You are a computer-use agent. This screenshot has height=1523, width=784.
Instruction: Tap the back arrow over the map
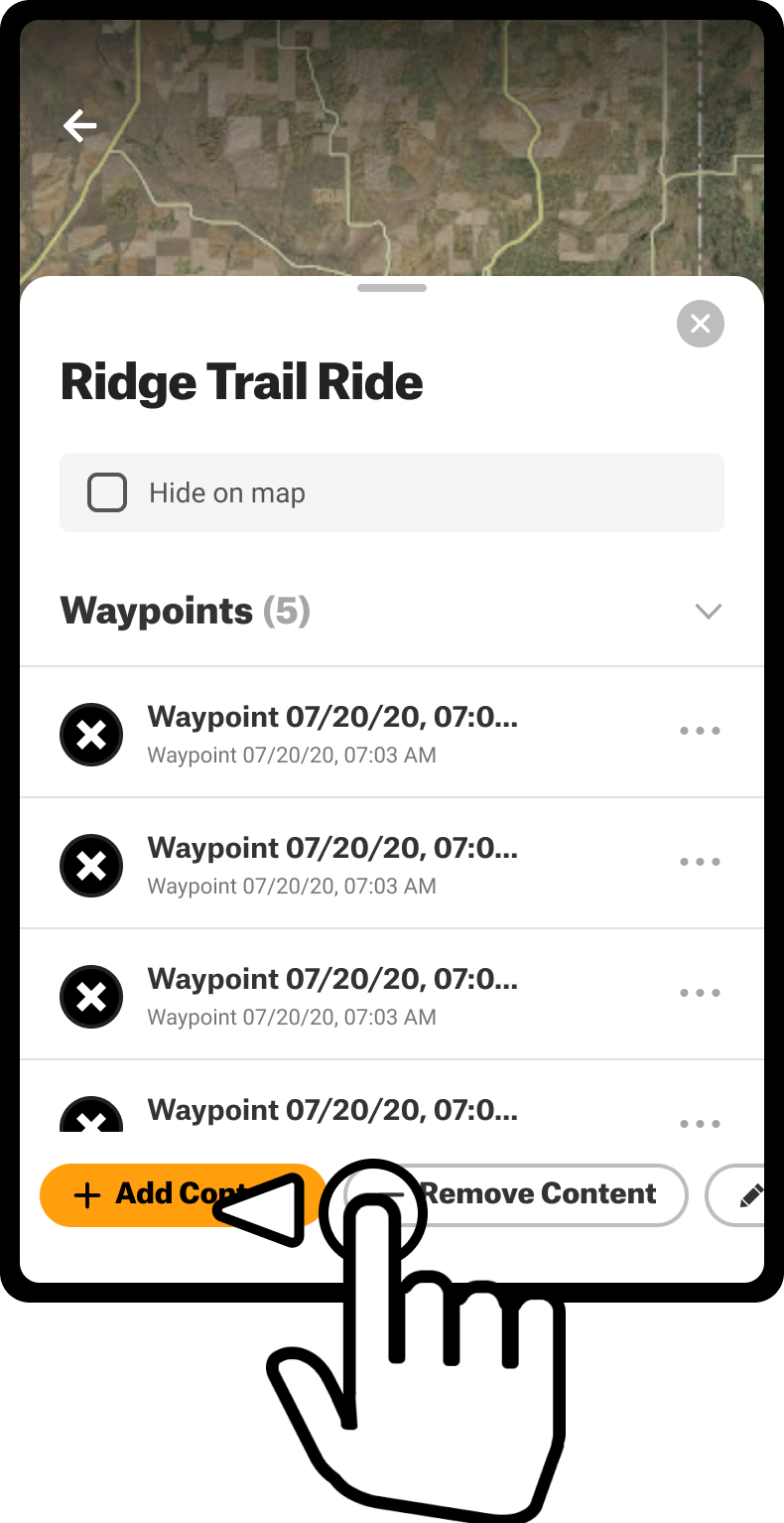pyautogui.click(x=79, y=126)
